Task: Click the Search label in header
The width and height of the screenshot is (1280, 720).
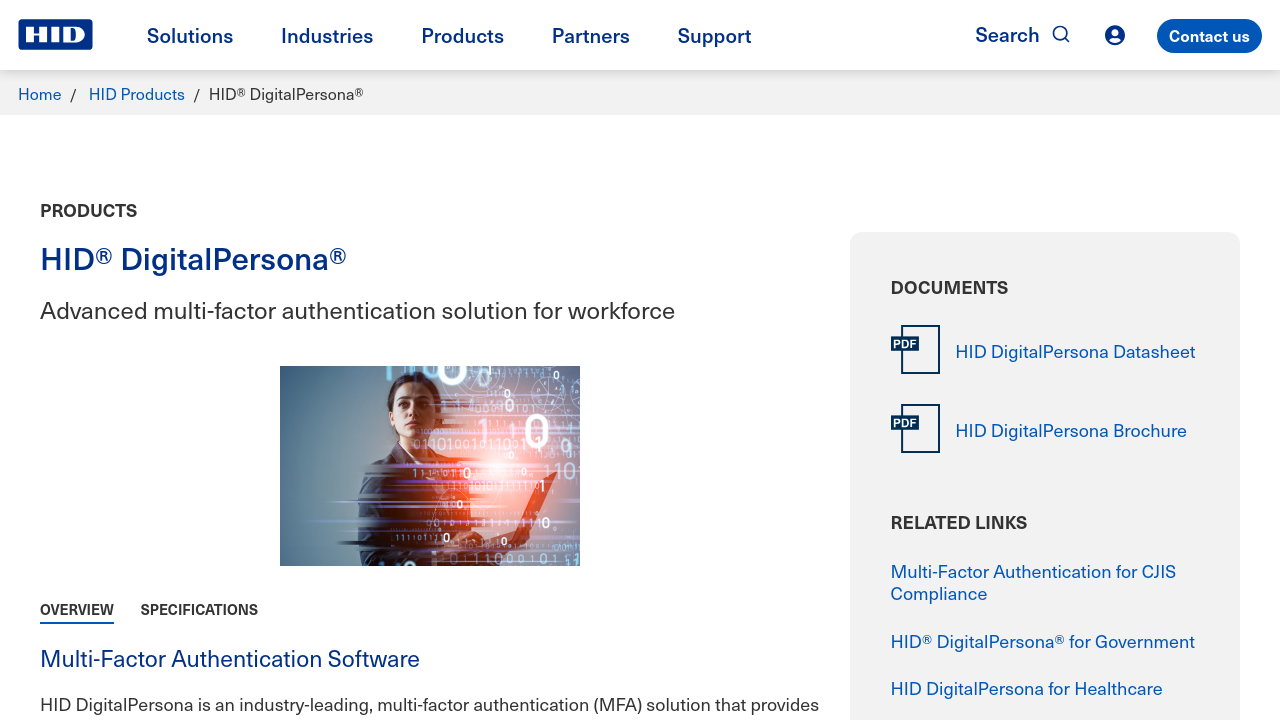Action: pos(1007,35)
